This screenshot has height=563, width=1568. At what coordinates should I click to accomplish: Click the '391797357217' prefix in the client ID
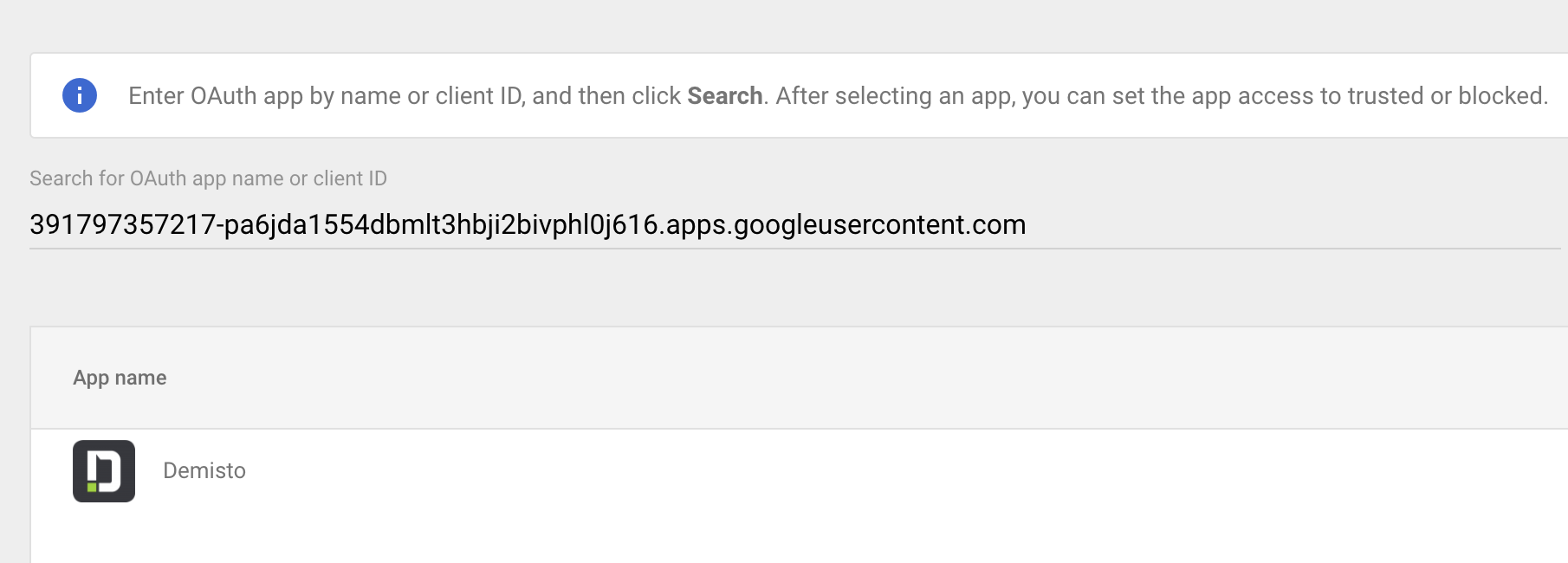[121, 225]
